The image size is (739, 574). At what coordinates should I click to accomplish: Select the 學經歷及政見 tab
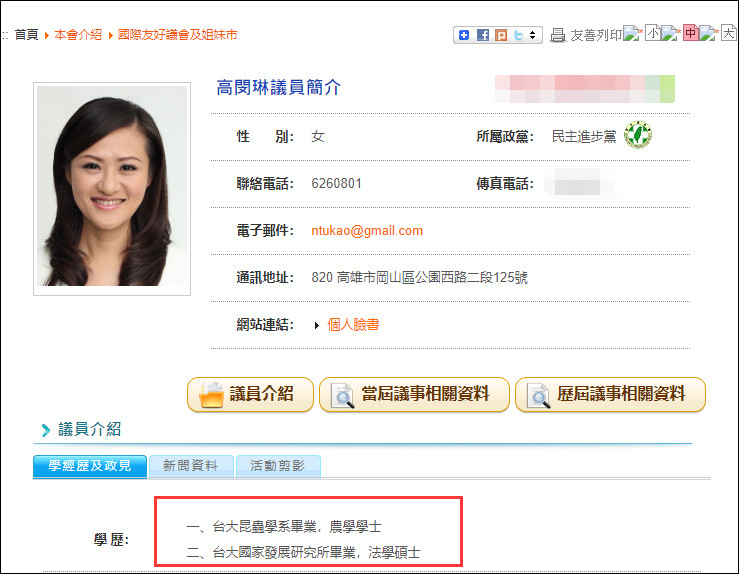tap(90, 467)
